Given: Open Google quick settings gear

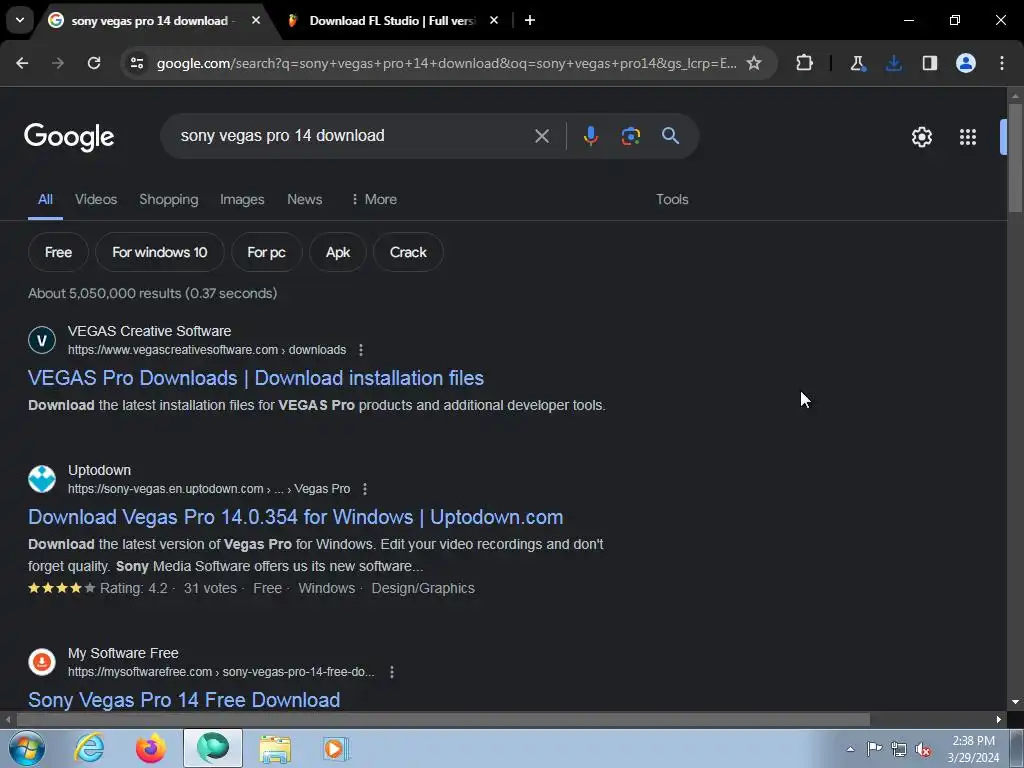Looking at the screenshot, I should pyautogui.click(x=921, y=136).
